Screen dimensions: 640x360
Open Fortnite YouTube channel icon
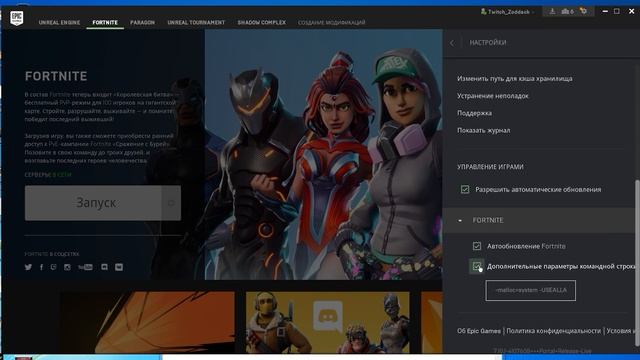click(85, 267)
